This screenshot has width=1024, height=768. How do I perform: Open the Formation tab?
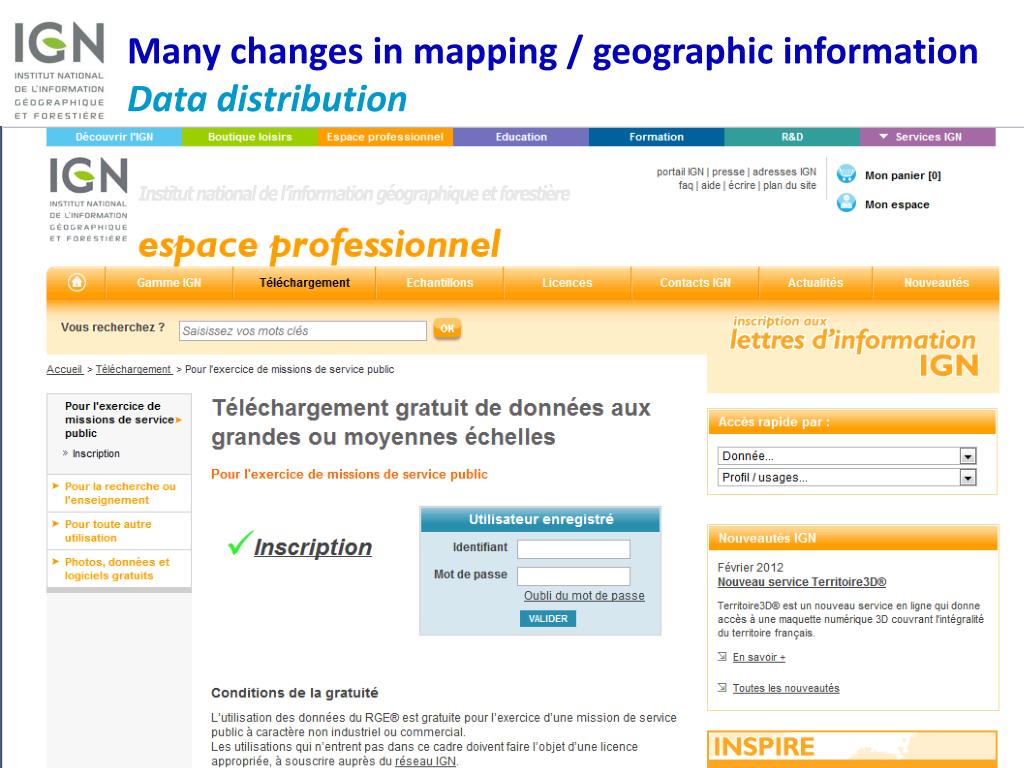(656, 137)
